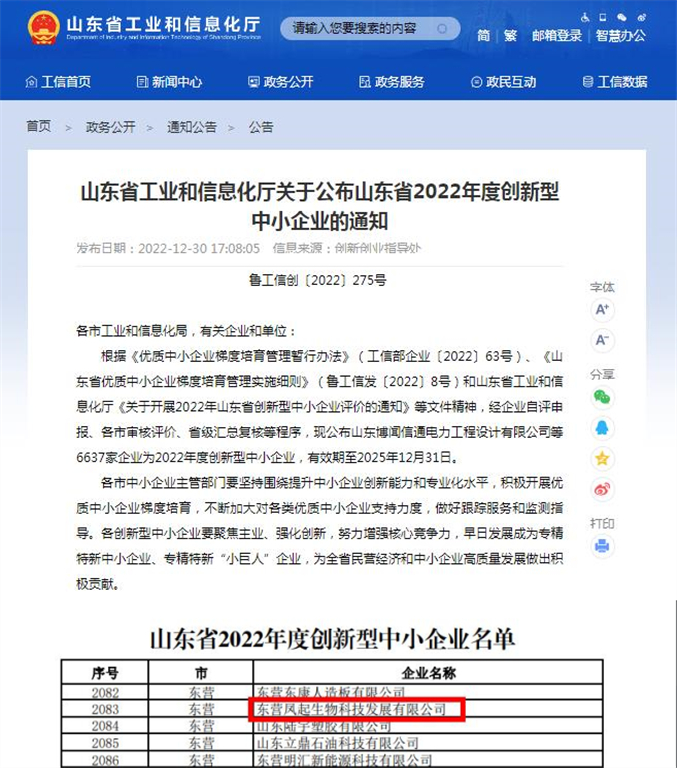
Task: Click the 信息来源 source text
Action: tap(347, 248)
